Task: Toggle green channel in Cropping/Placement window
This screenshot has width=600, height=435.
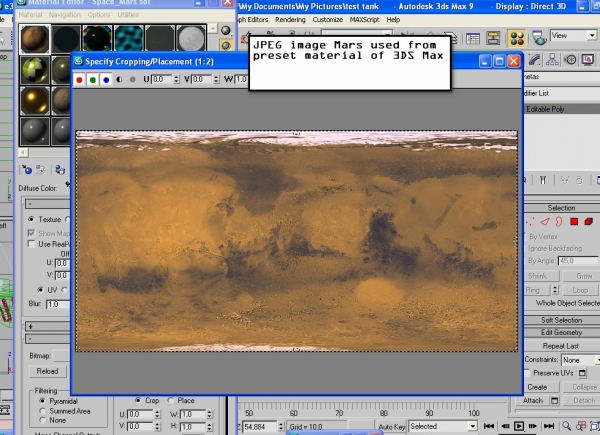Action: (x=93, y=80)
